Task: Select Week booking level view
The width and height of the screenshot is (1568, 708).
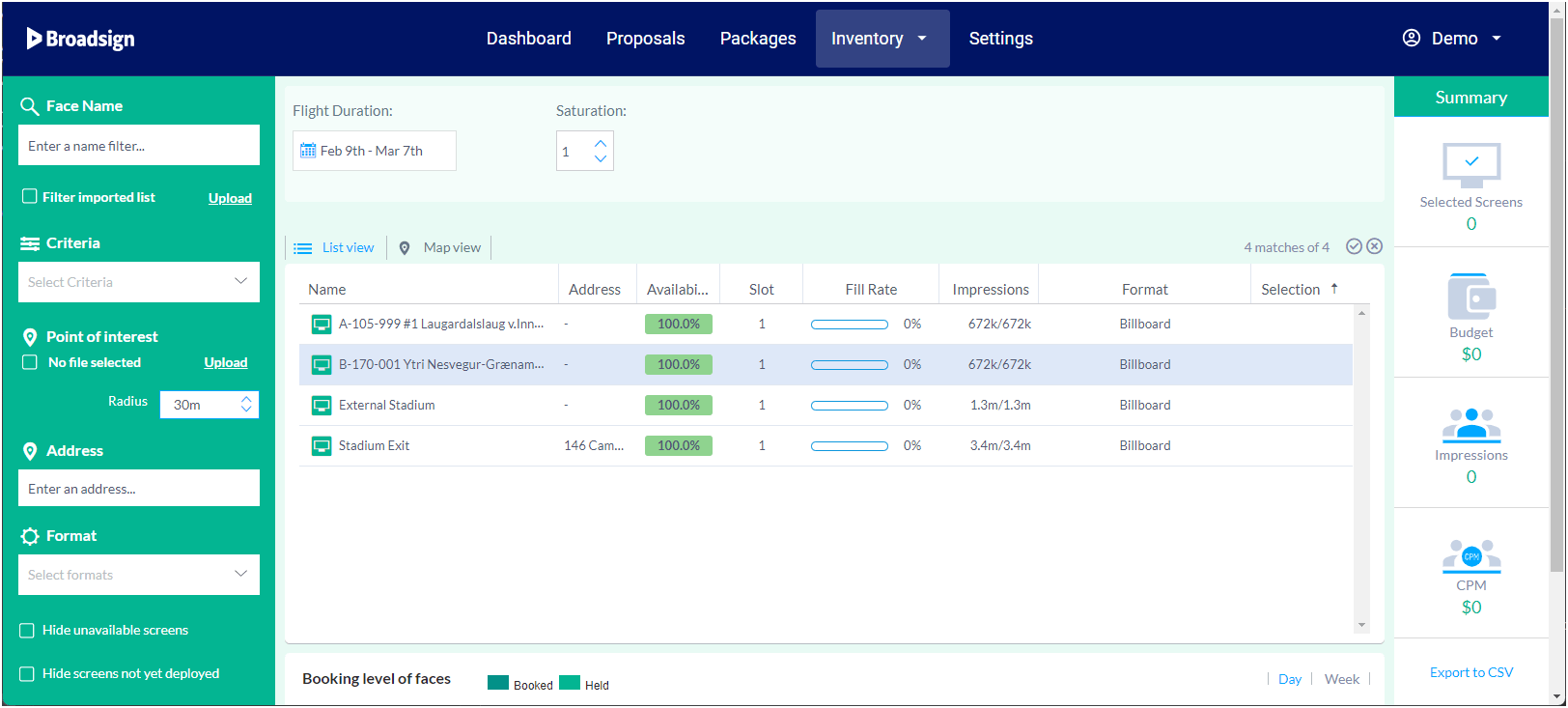Action: click(1342, 679)
